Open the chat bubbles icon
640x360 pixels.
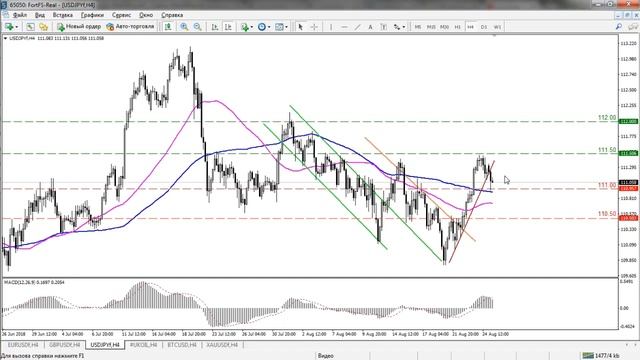(633, 27)
